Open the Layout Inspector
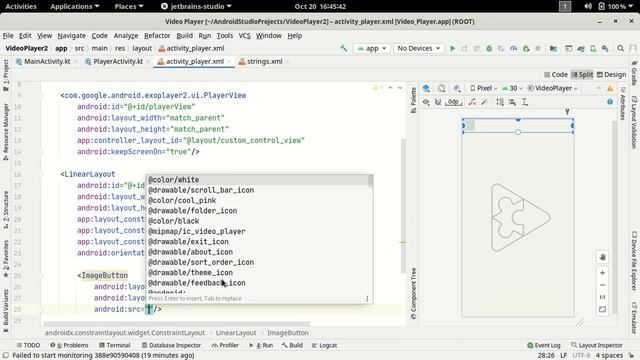Image resolution: width=640 pixels, height=360 pixels. (596, 345)
